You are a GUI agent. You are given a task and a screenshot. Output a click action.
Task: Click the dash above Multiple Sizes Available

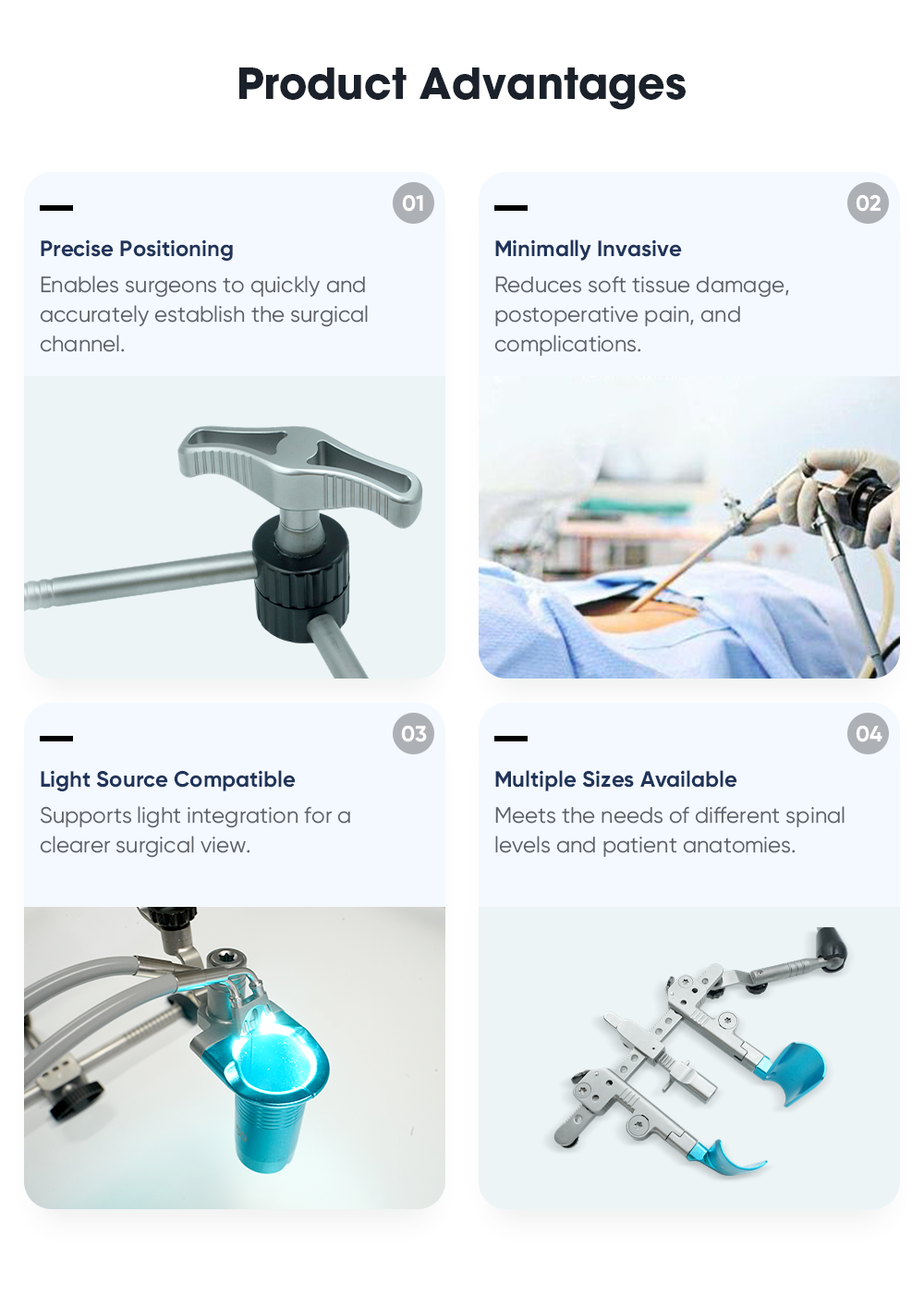pos(511,739)
